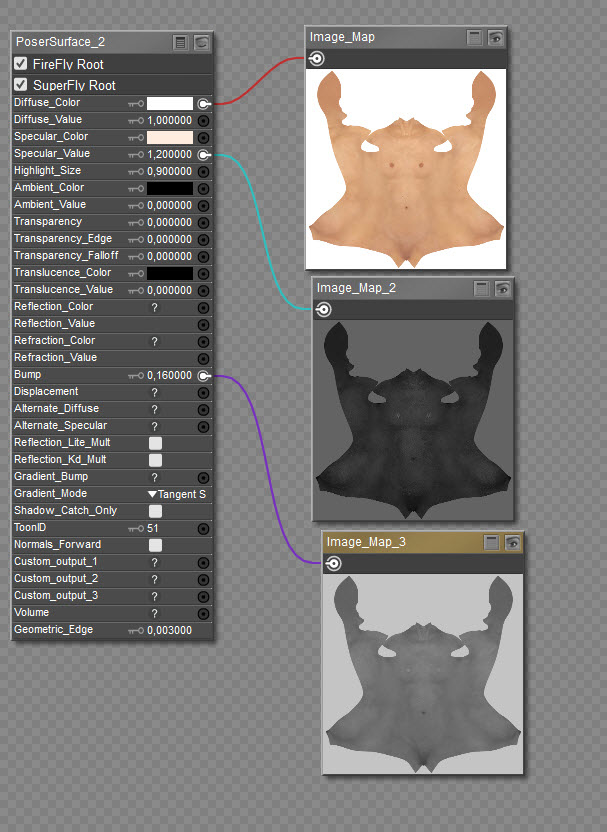Image resolution: width=607 pixels, height=832 pixels.
Task: Click Ambient_Color input plug icon
Action: [203, 188]
